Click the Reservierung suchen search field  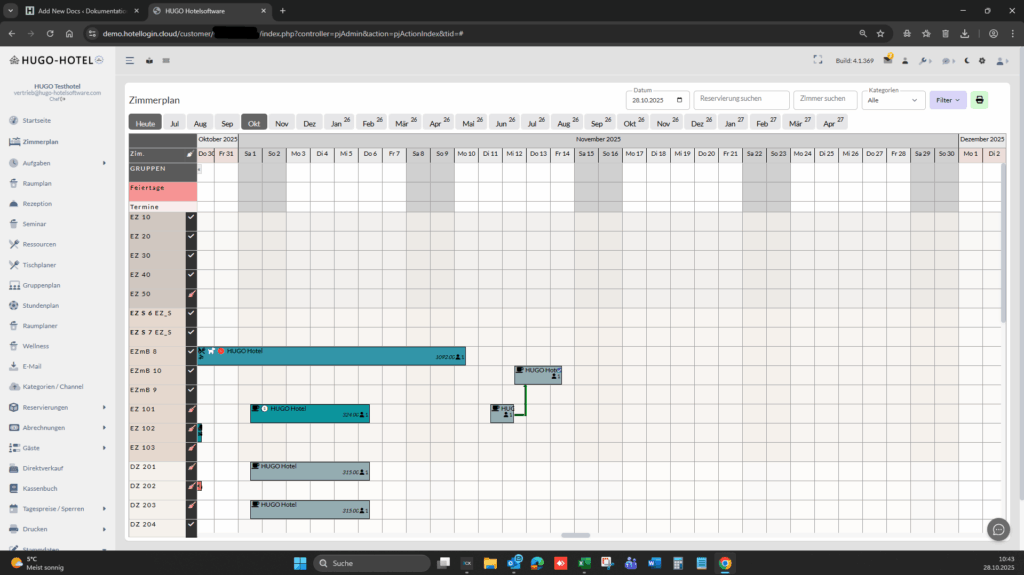(740, 100)
